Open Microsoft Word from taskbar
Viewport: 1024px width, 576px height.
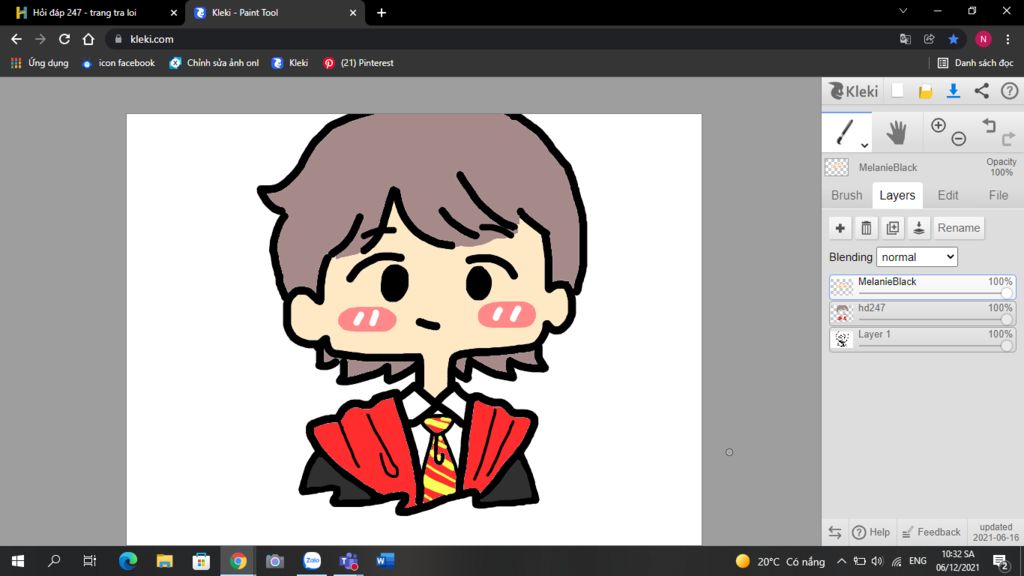pos(385,561)
